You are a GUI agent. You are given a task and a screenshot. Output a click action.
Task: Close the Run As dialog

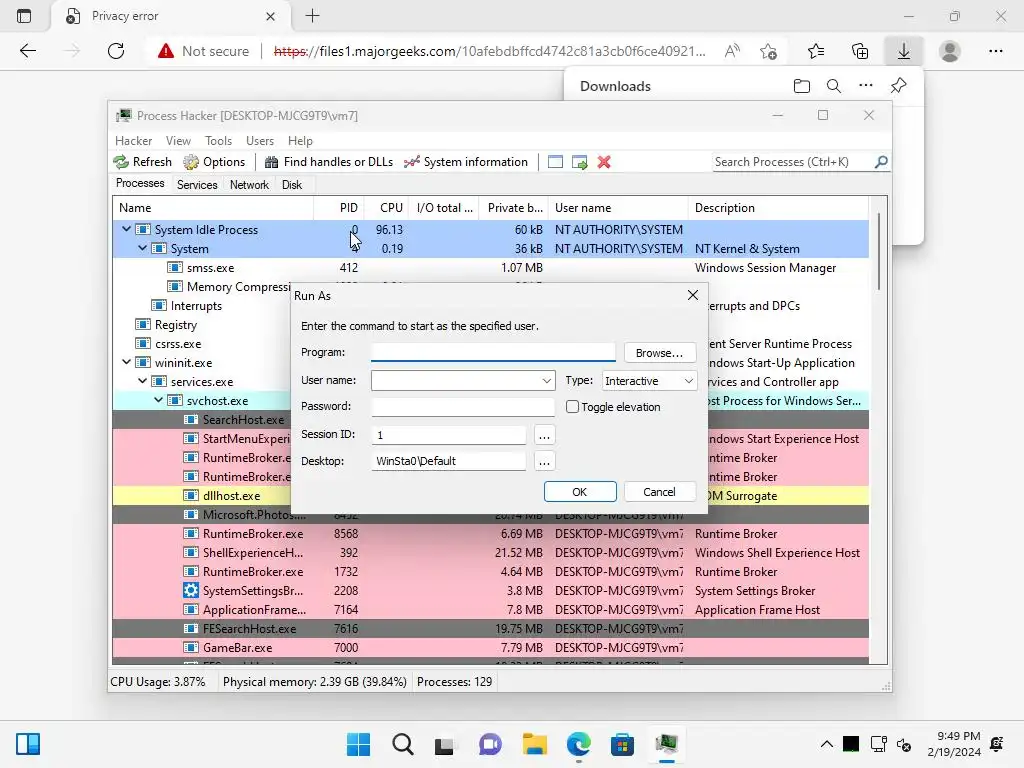693,295
